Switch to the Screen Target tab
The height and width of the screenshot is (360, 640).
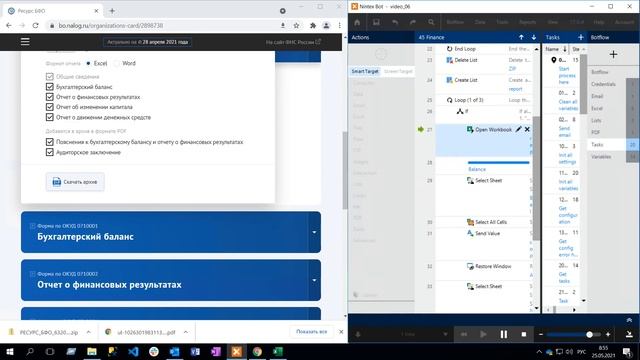(x=398, y=71)
